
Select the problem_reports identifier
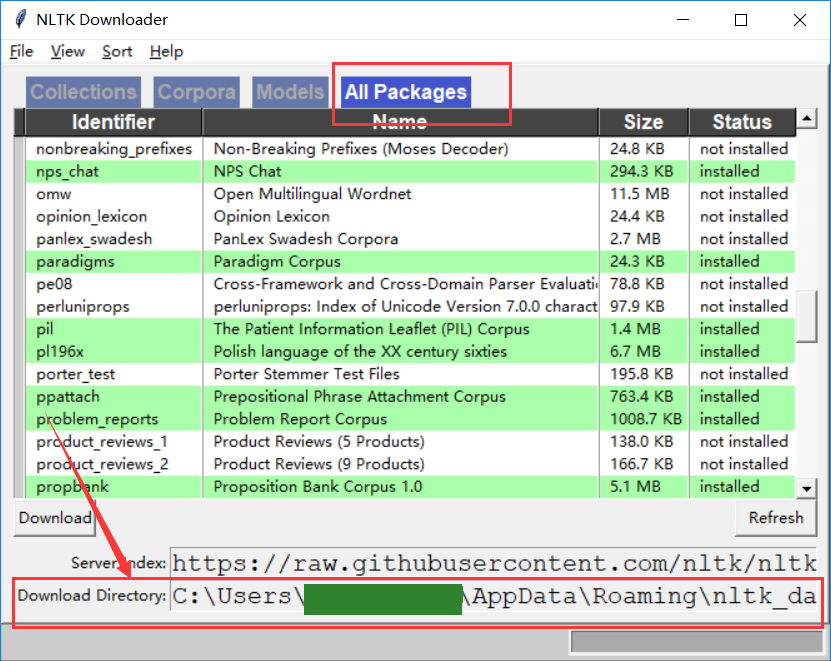click(97, 419)
